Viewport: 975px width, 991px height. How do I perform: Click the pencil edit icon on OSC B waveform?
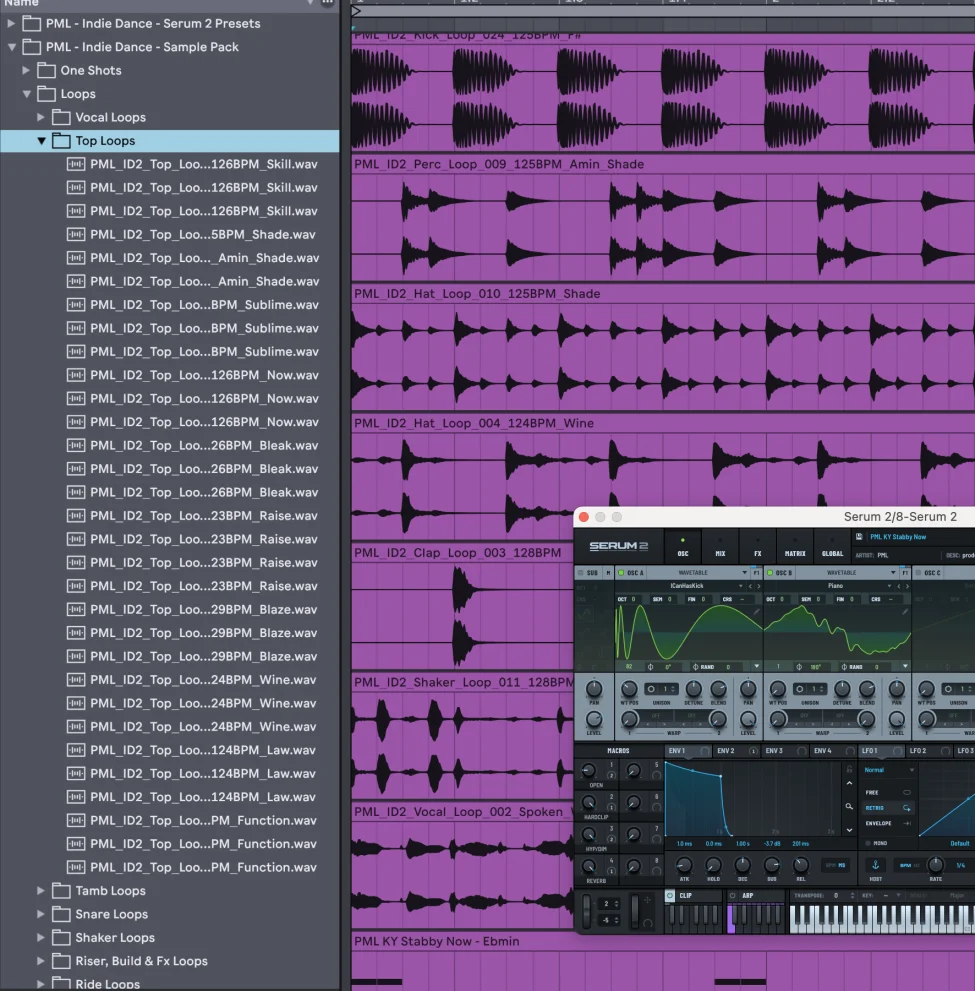(905, 612)
